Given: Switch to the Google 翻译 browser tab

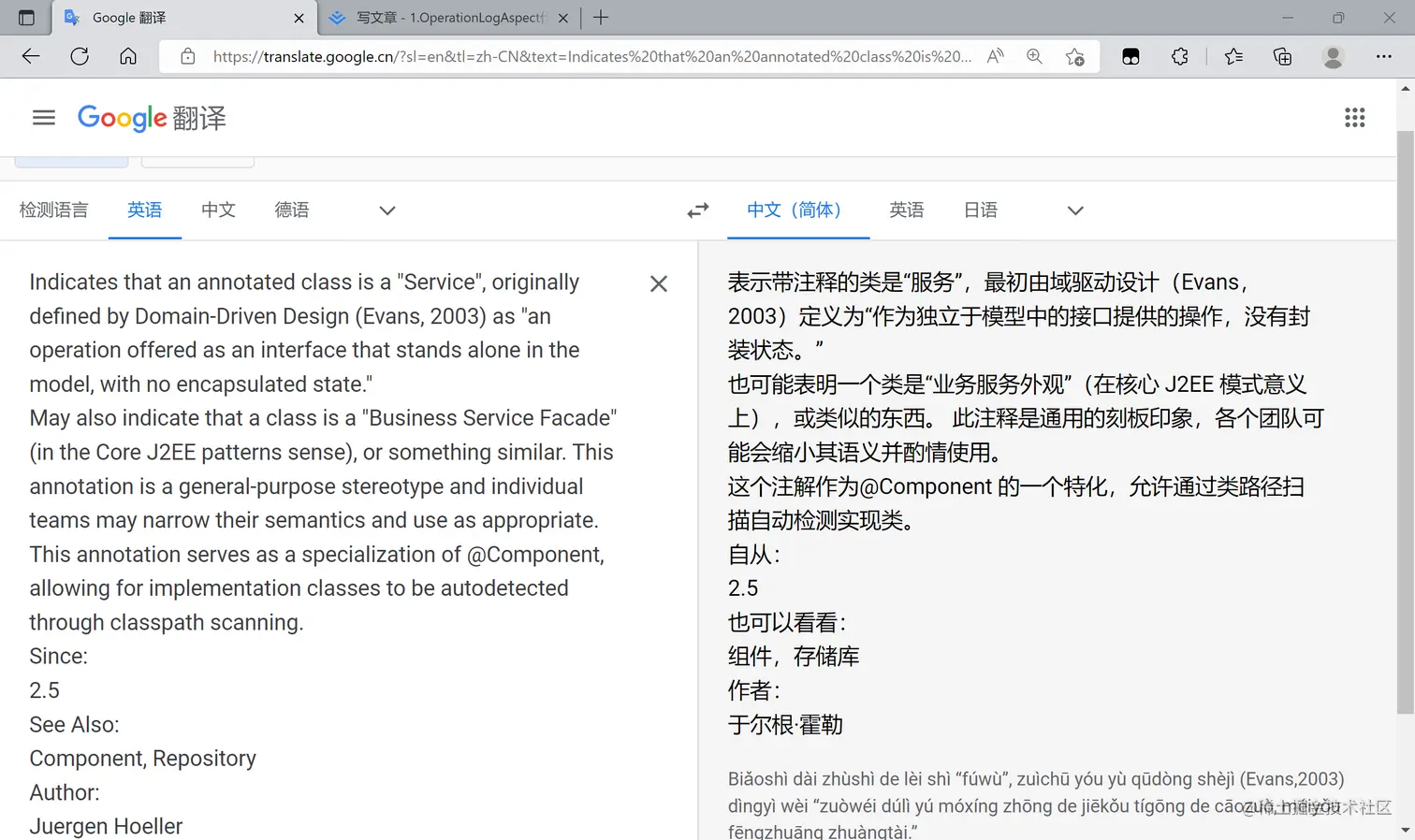Looking at the screenshot, I should click(184, 18).
